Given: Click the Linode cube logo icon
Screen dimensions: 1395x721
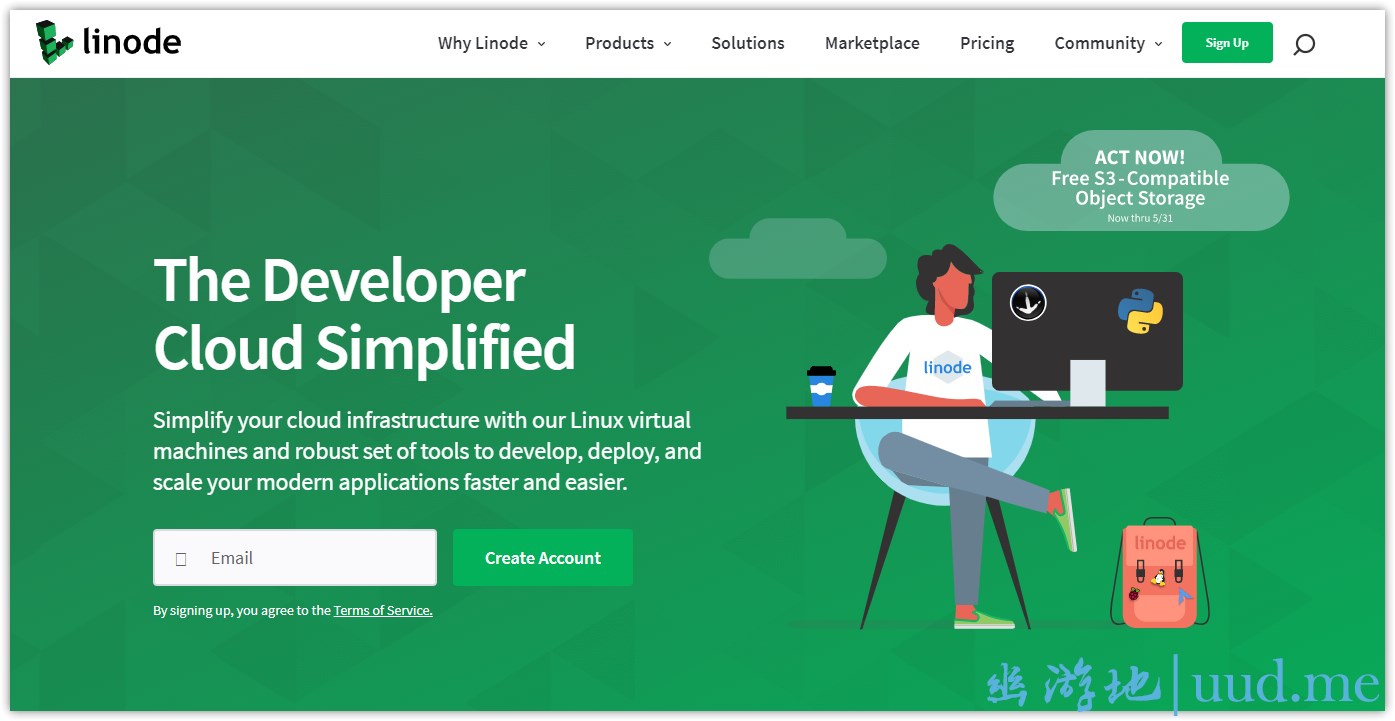Looking at the screenshot, I should (55, 42).
